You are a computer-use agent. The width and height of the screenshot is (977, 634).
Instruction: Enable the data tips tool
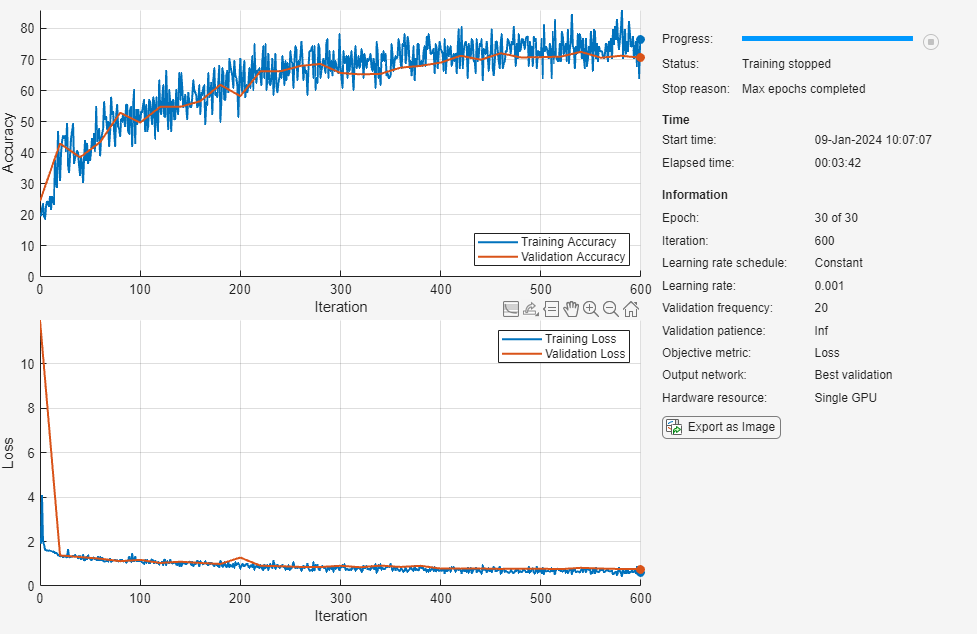(x=551, y=309)
